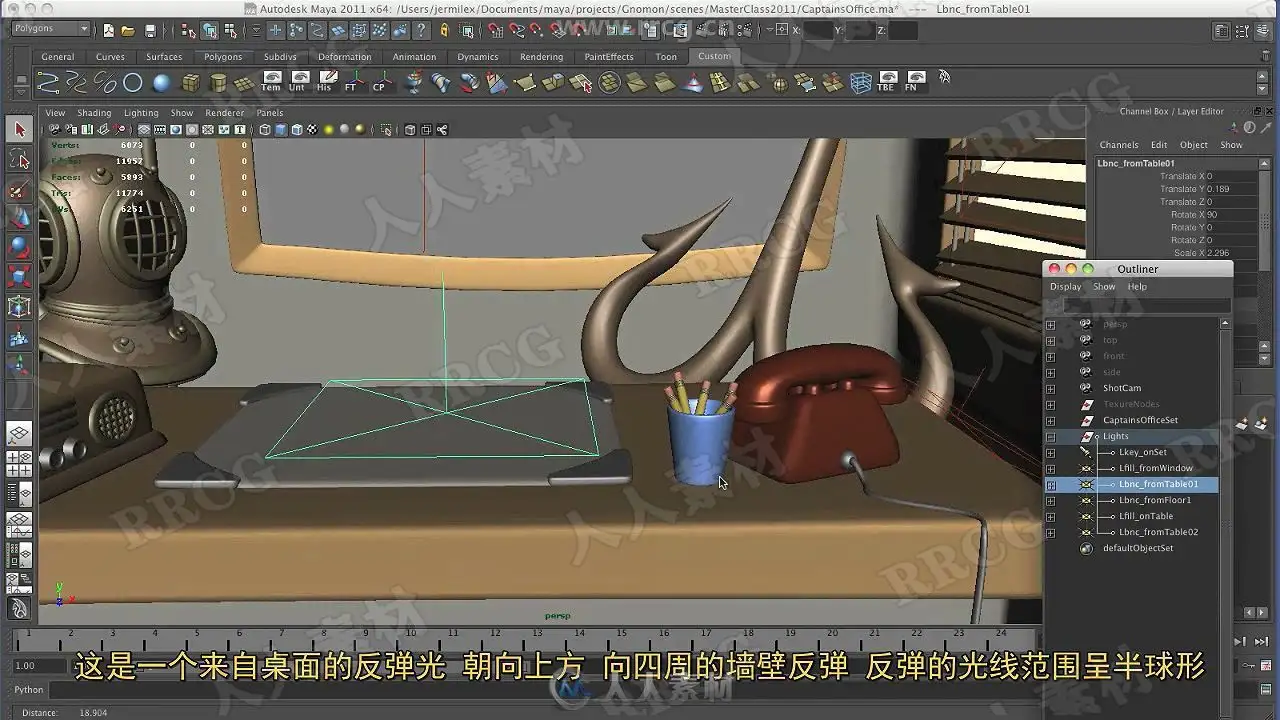Toggle select by hierarchy mode
Image resolution: width=1280 pixels, height=720 pixels.
[189, 31]
